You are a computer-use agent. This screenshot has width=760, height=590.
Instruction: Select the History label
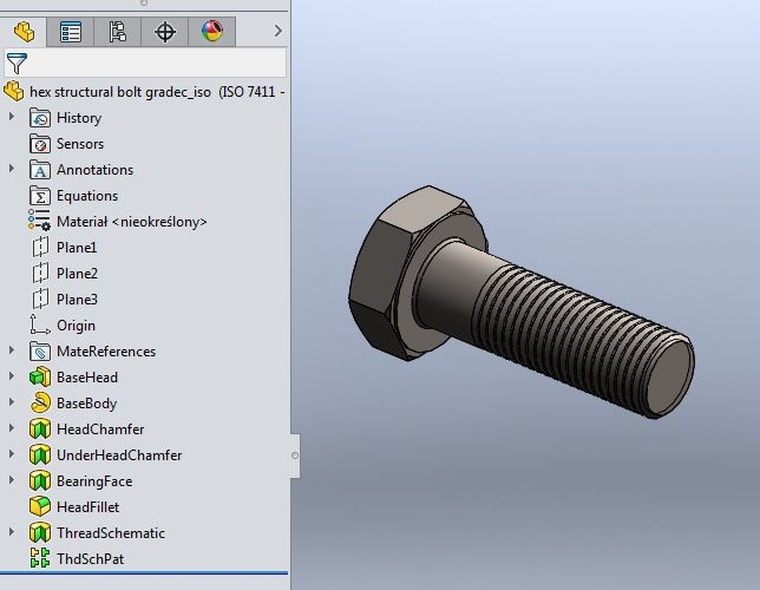click(79, 118)
